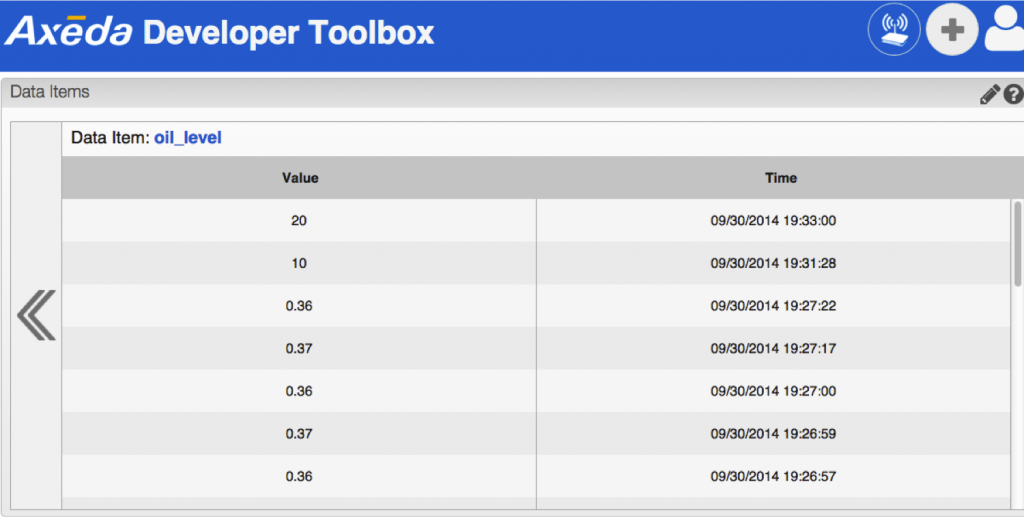1024x517 pixels.
Task: Open the help question mark icon
Action: [1014, 95]
